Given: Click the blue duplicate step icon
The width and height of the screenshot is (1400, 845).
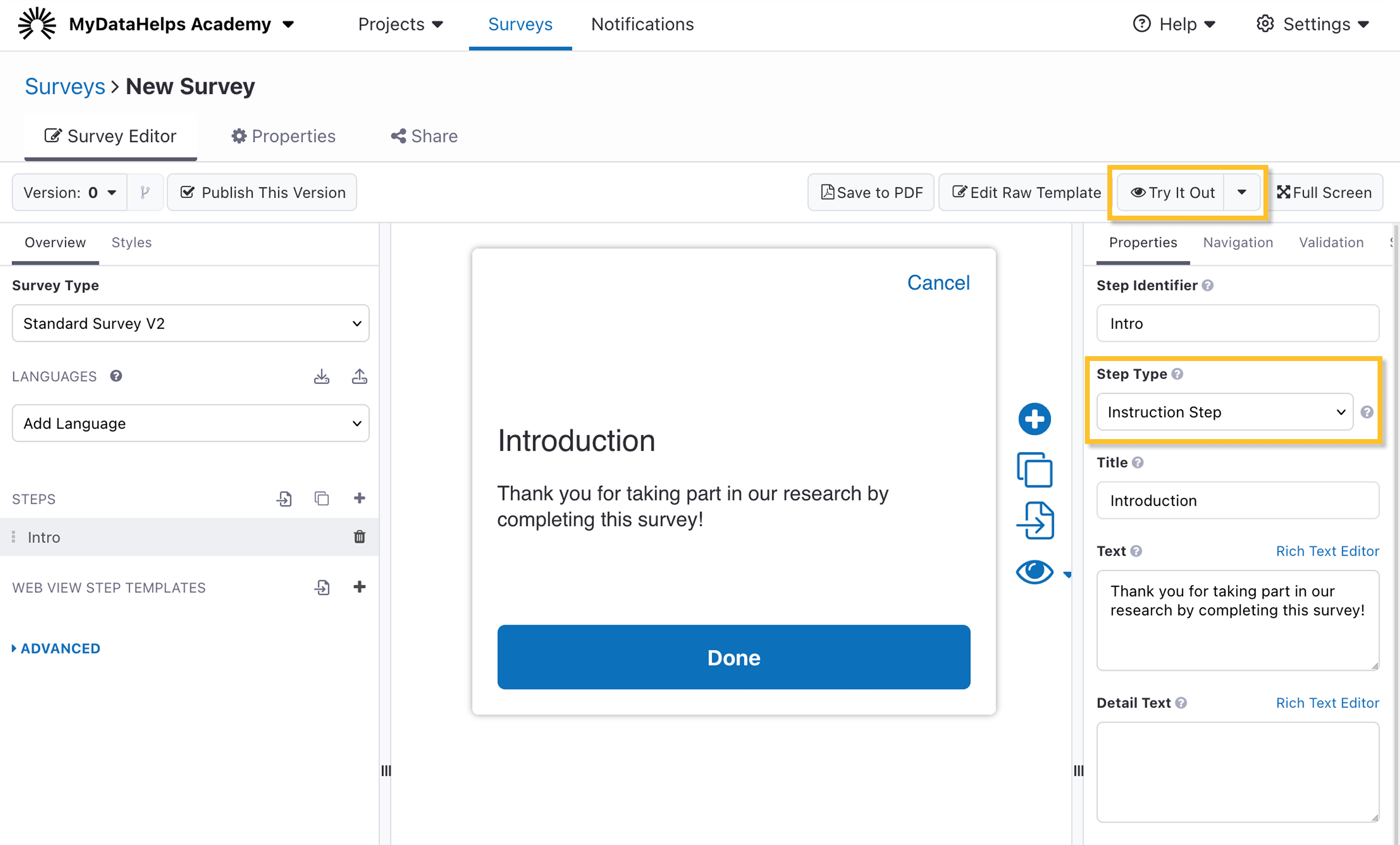Looking at the screenshot, I should pyautogui.click(x=1034, y=470).
